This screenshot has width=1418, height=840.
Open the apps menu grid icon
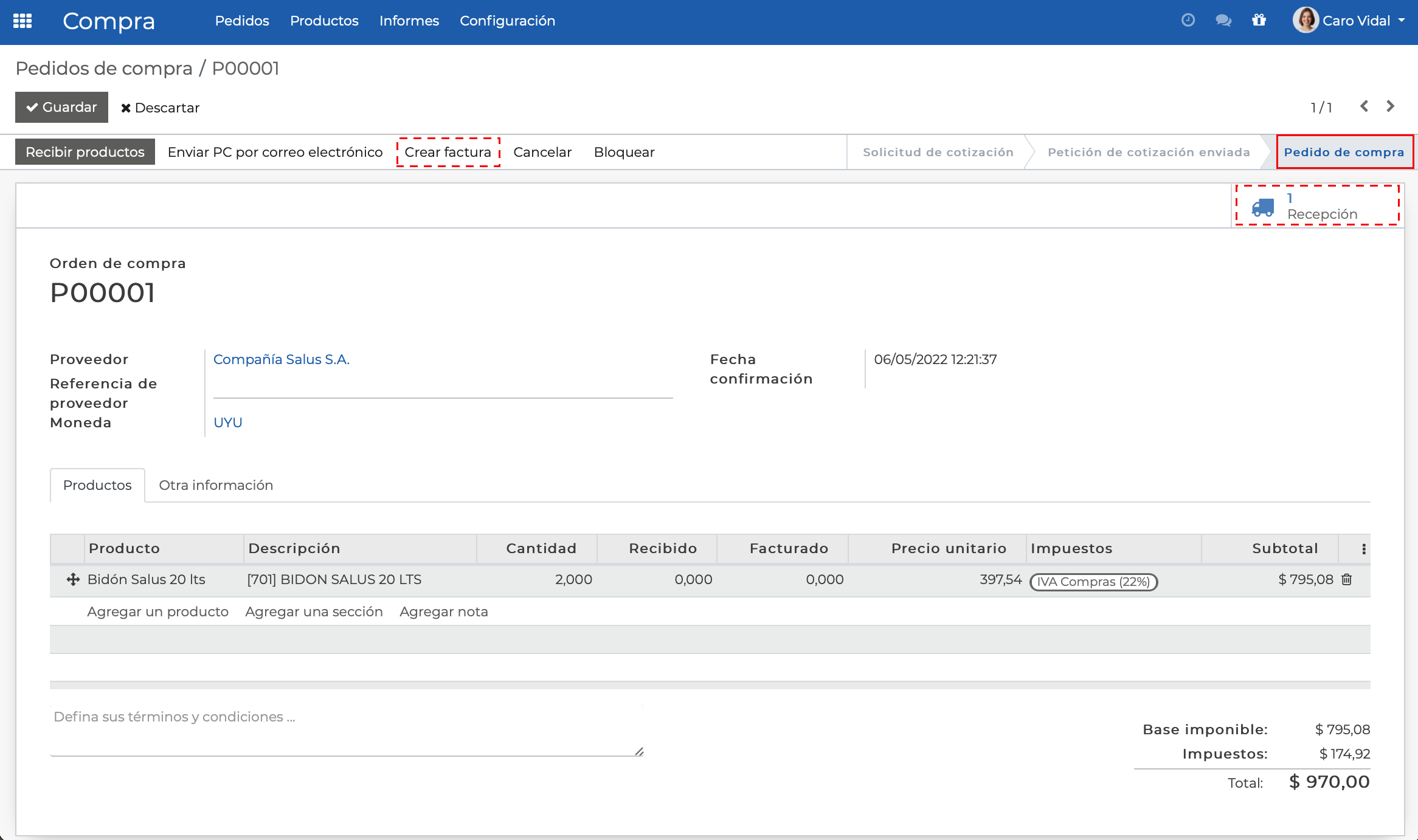(22, 21)
